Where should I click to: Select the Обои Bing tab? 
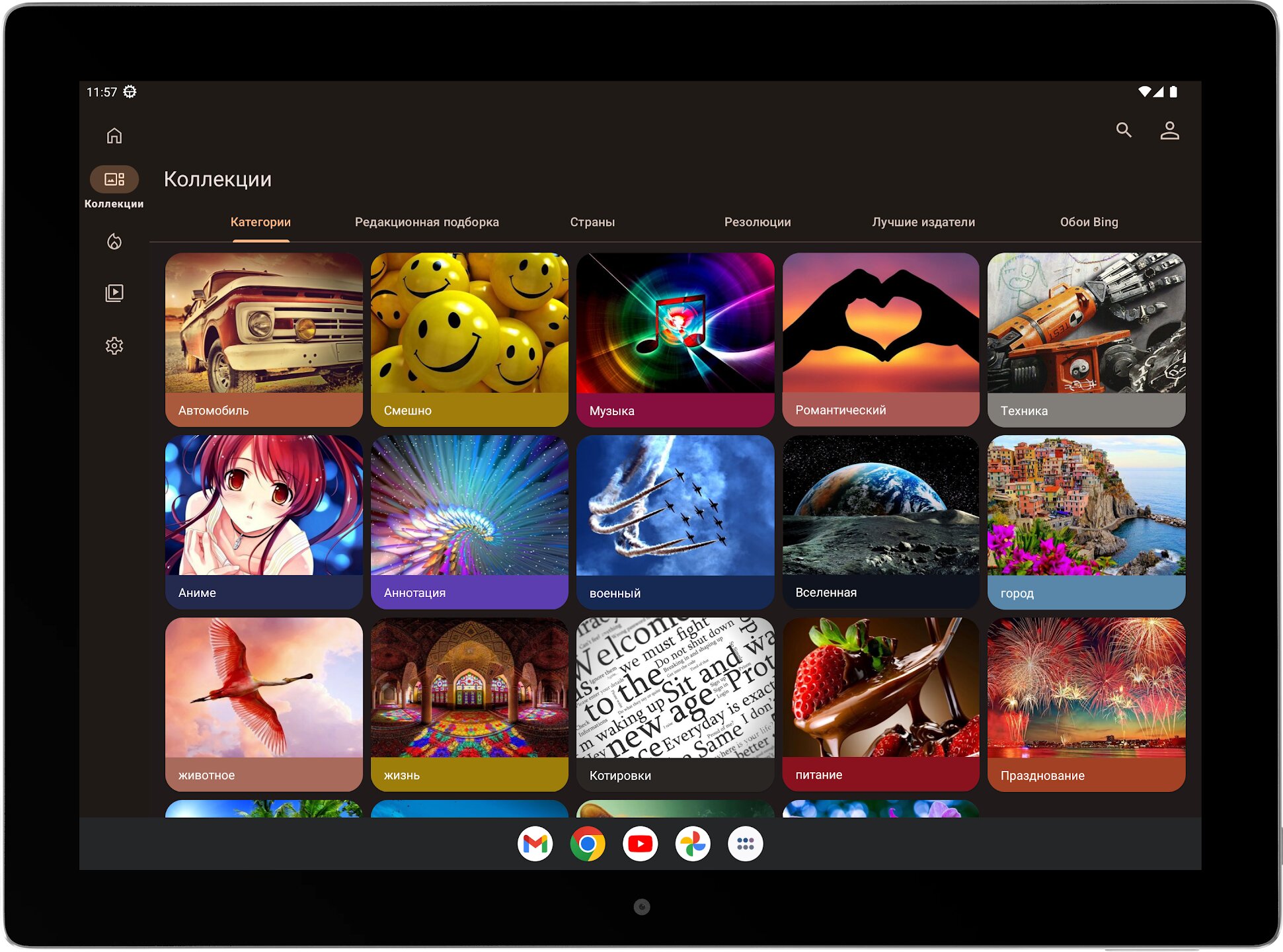click(1089, 222)
